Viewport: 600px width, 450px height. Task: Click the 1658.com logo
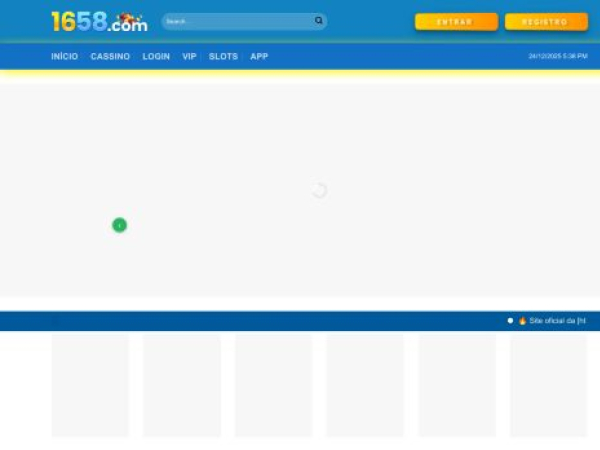(x=99, y=21)
